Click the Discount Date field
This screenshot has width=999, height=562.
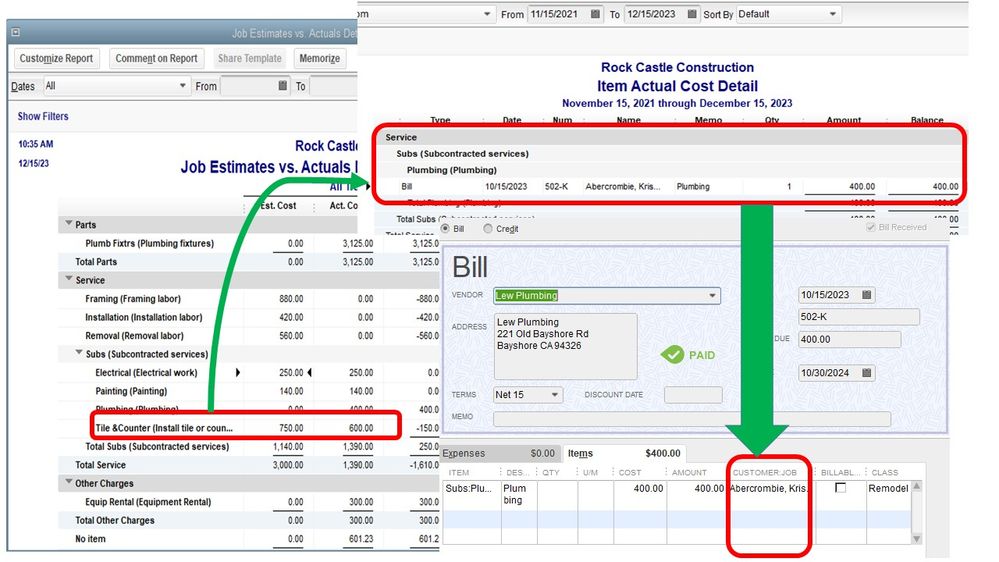693,395
